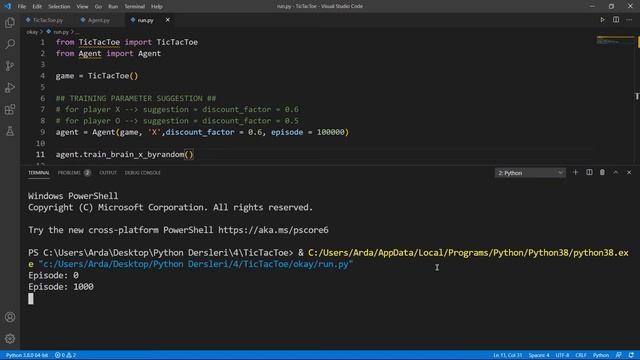Click agent.train_brain_x_byrandom() line
The height and width of the screenshot is (360, 640).
click(x=124, y=154)
